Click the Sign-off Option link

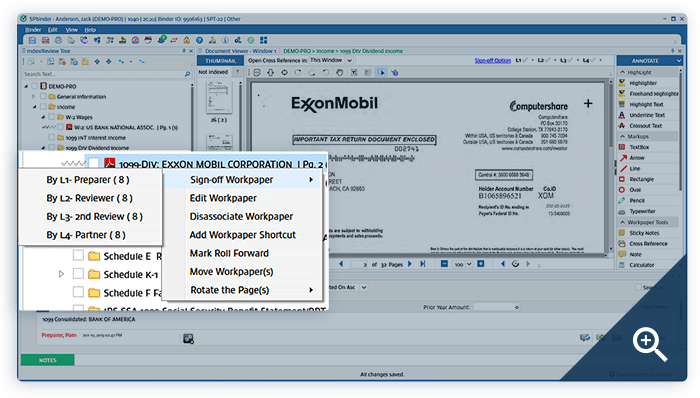492,60
